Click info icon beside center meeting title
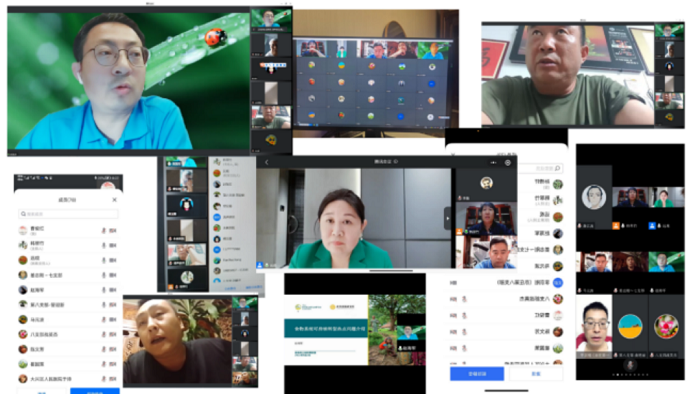 click(396, 162)
